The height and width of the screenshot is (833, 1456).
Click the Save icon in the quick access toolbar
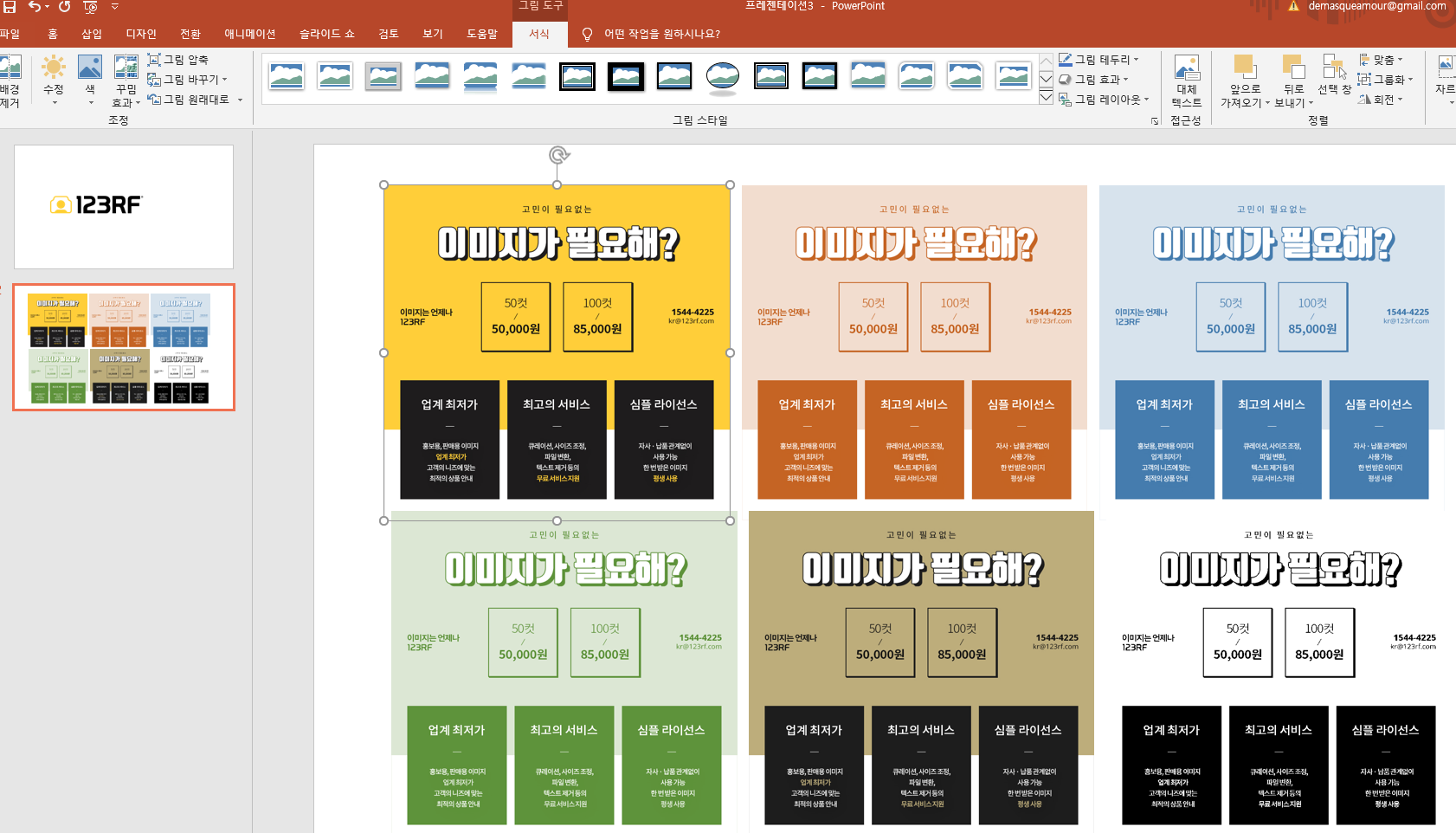(10, 7)
